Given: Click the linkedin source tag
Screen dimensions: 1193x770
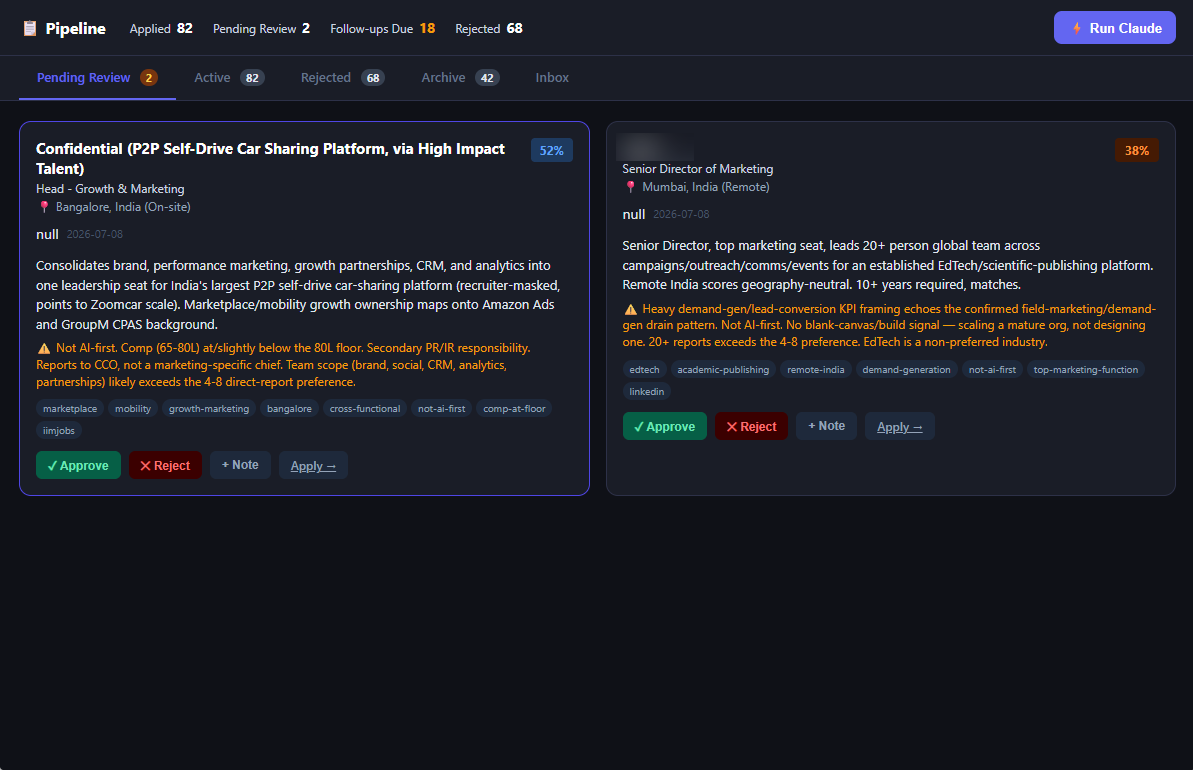Looking at the screenshot, I should click(x=647, y=392).
